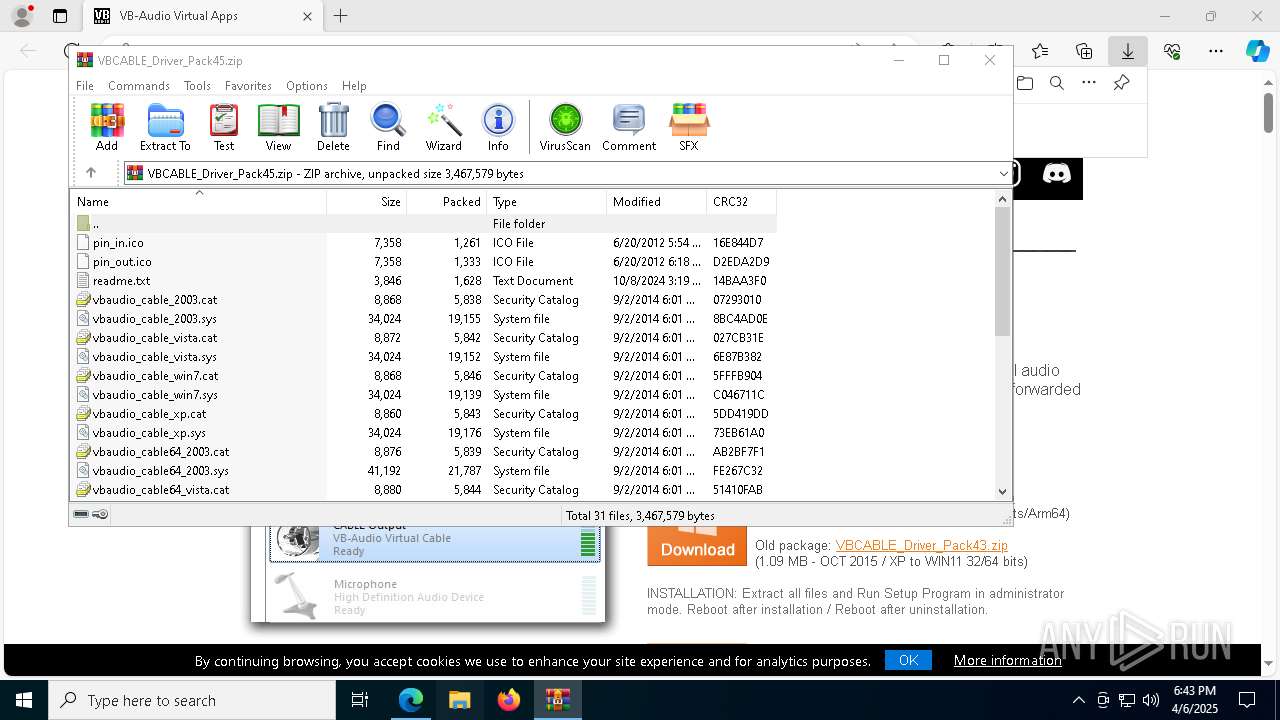Open Firefox from taskbar

click(x=509, y=700)
